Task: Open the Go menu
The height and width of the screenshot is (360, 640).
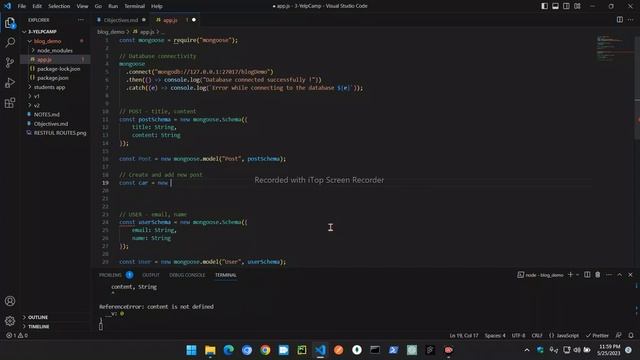Action: click(x=98, y=6)
